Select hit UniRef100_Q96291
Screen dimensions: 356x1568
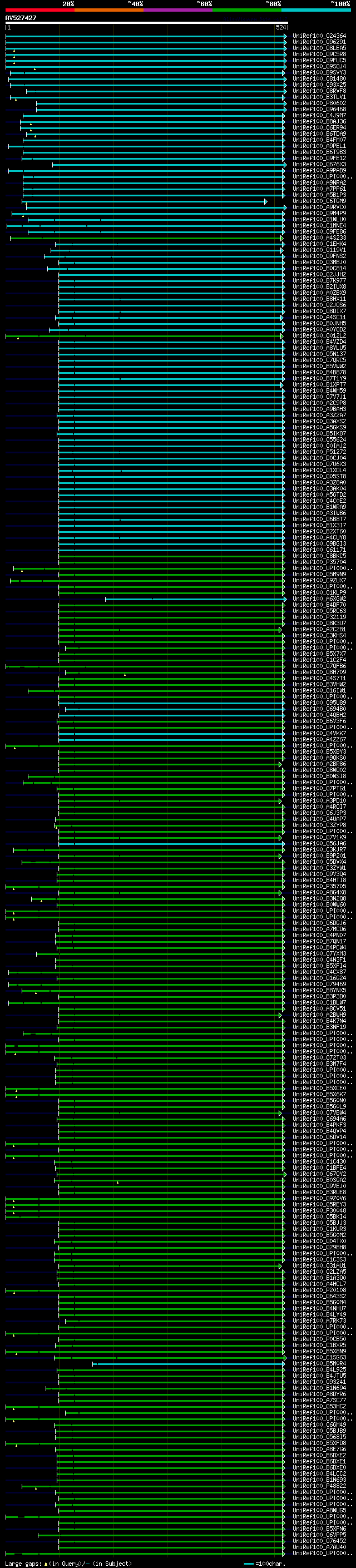coord(319,43)
